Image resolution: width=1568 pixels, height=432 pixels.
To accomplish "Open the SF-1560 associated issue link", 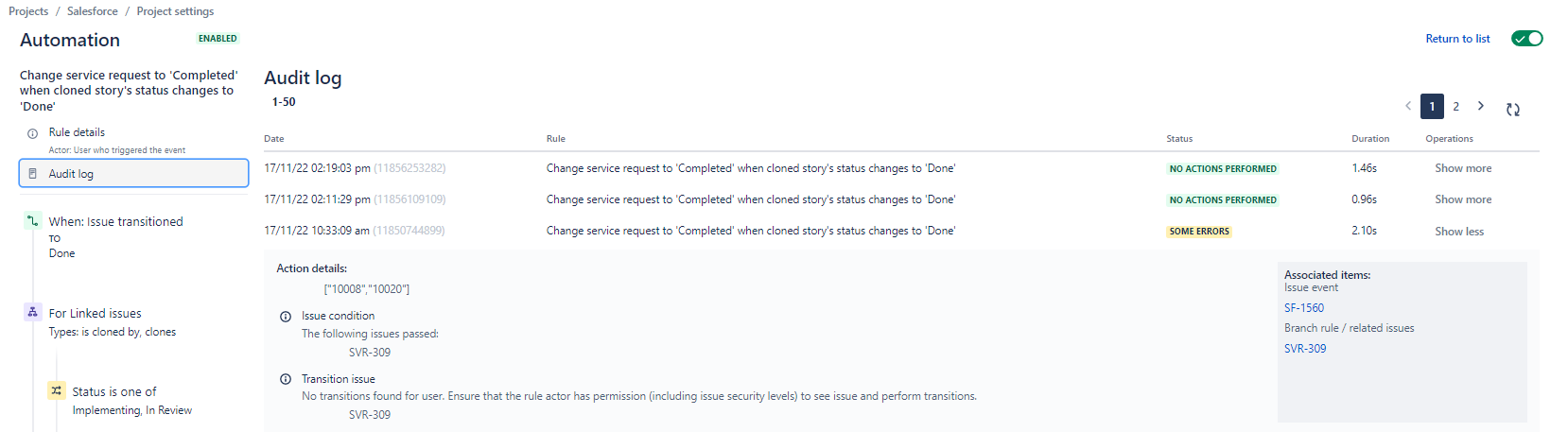I will (x=1304, y=308).
